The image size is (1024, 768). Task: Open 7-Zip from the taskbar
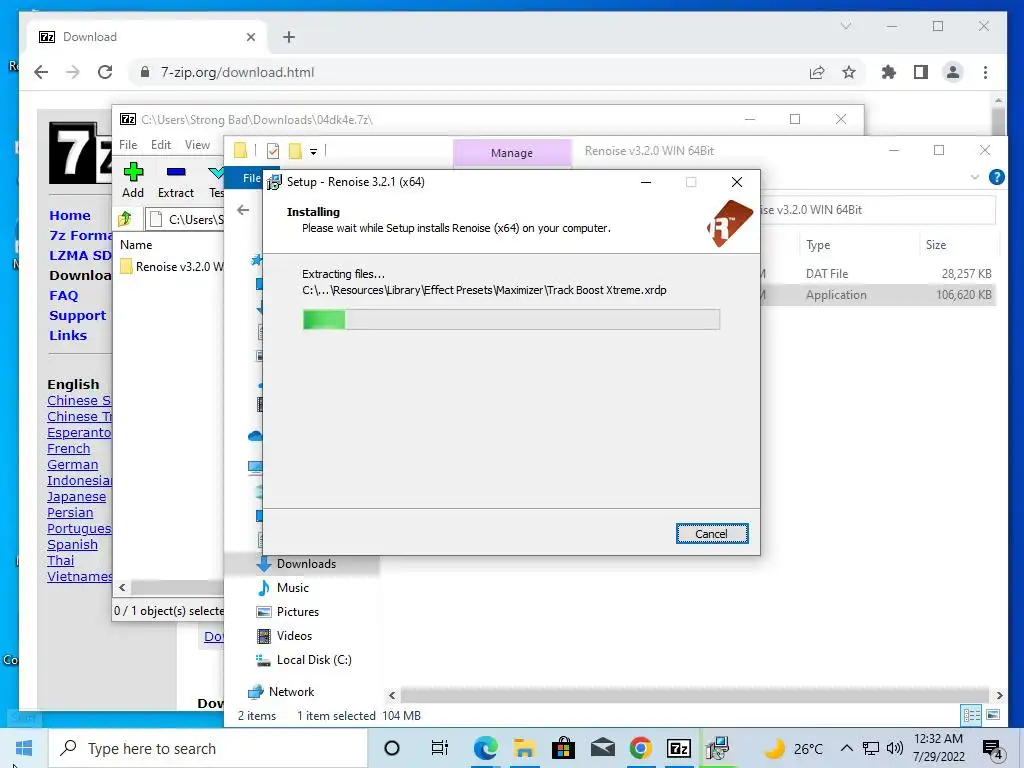point(679,748)
